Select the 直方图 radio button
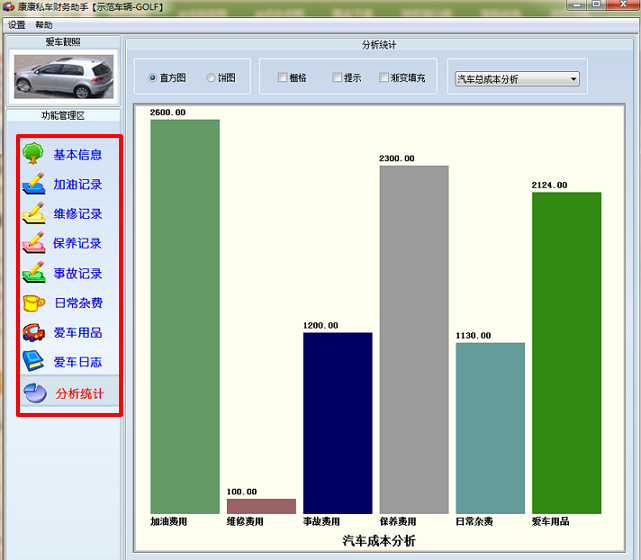This screenshot has width=641, height=560. pos(153,78)
